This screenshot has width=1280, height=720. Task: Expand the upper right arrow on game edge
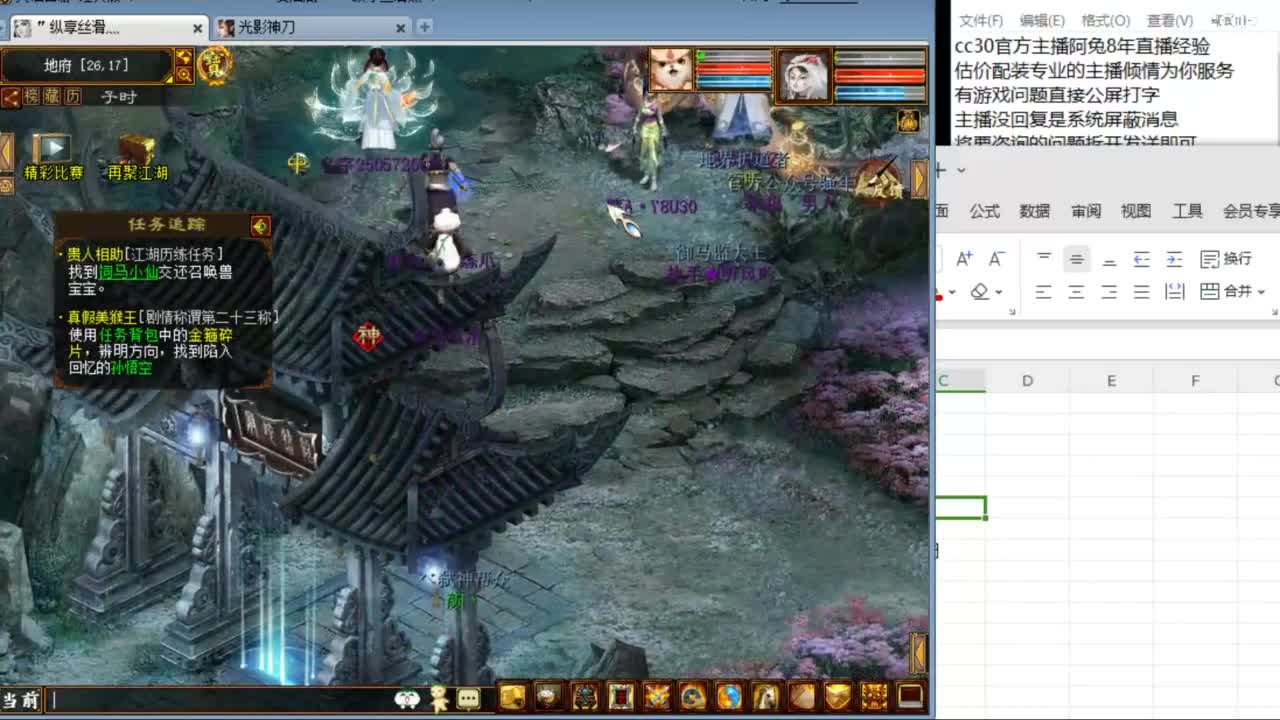(x=920, y=178)
